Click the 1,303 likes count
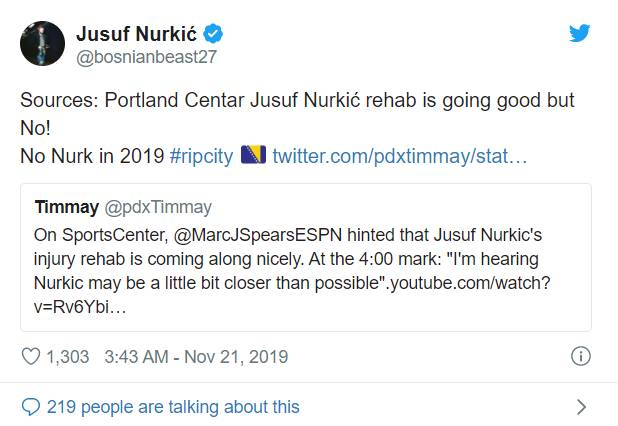 69,356
